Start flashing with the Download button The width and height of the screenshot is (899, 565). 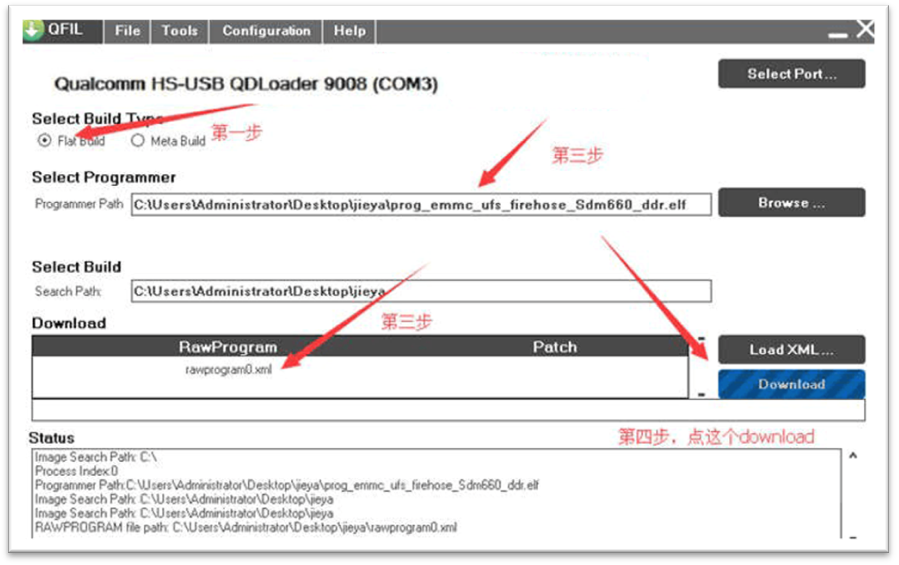click(791, 384)
